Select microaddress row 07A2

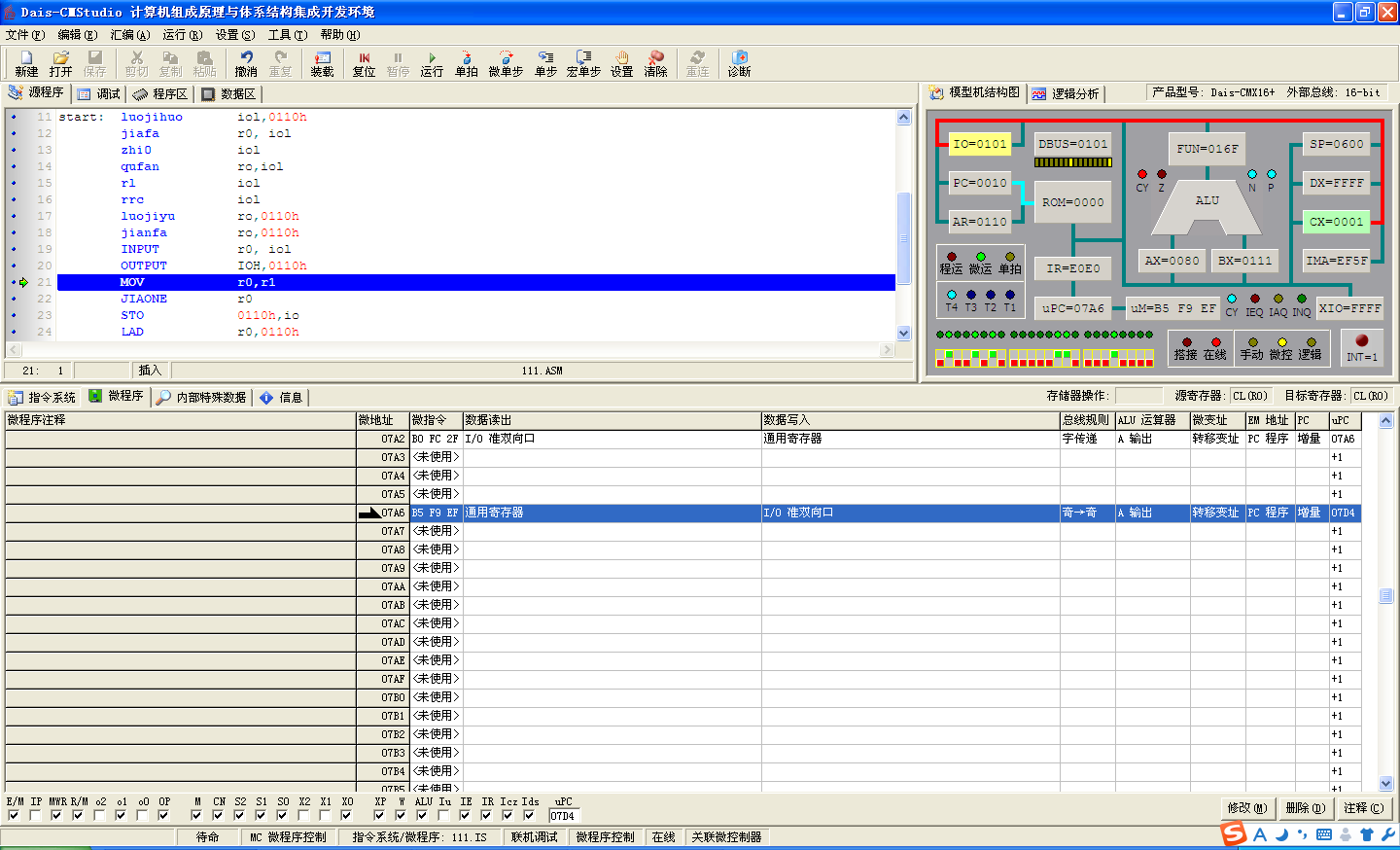[682, 439]
